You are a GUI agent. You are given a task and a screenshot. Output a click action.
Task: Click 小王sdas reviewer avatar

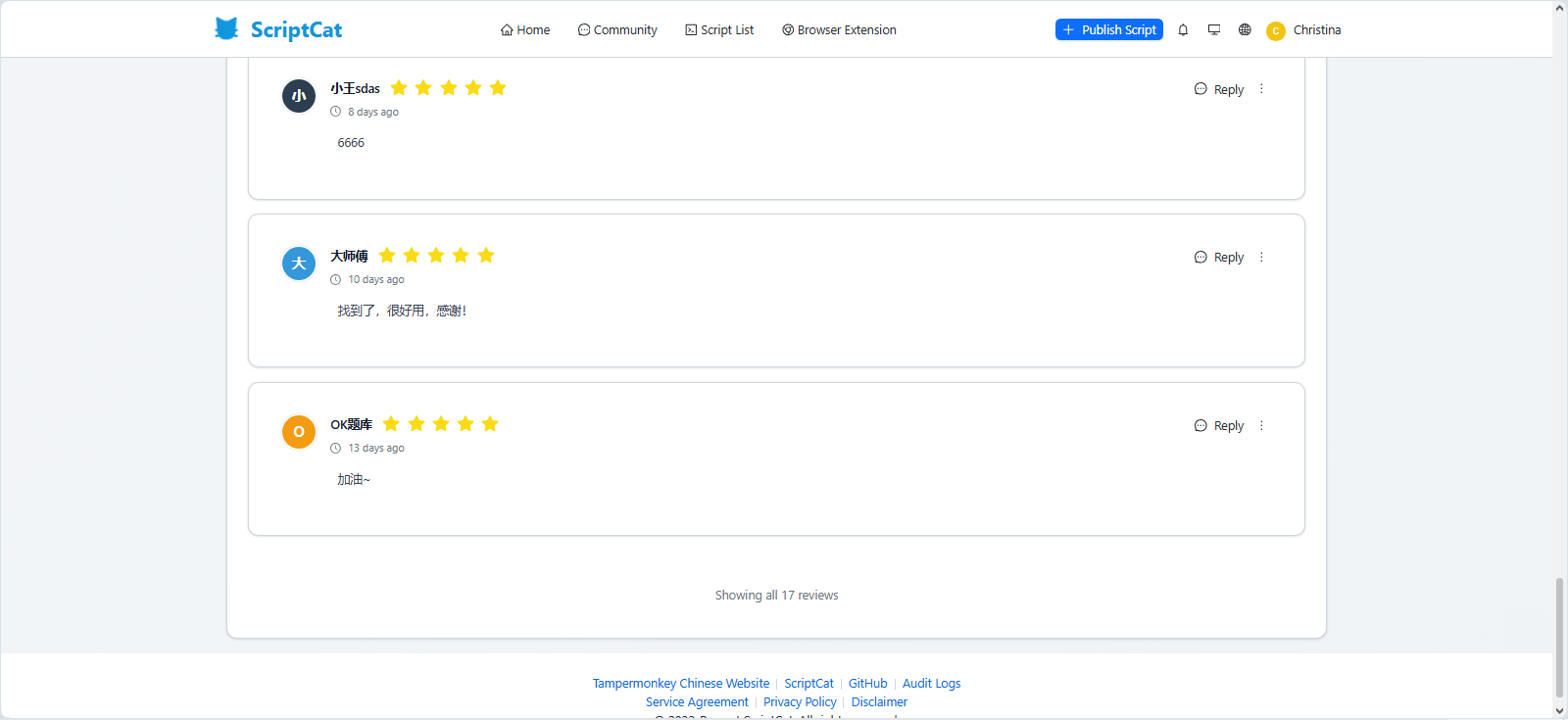299,96
